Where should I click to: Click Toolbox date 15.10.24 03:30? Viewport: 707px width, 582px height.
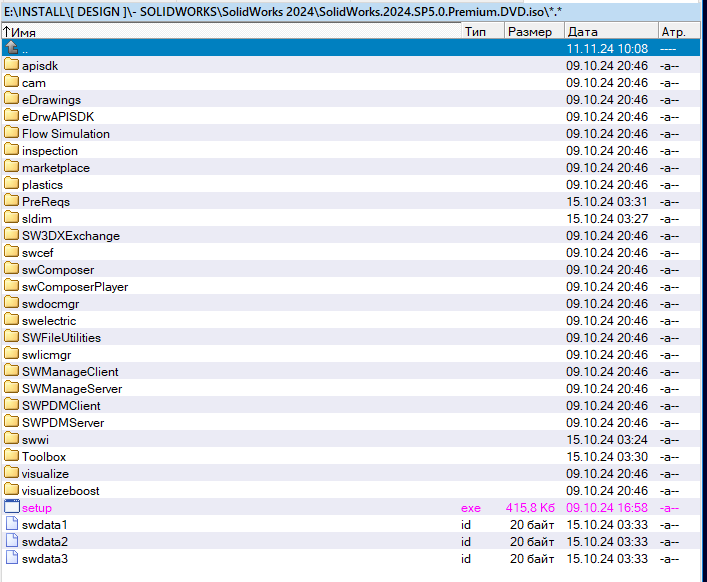click(607, 457)
